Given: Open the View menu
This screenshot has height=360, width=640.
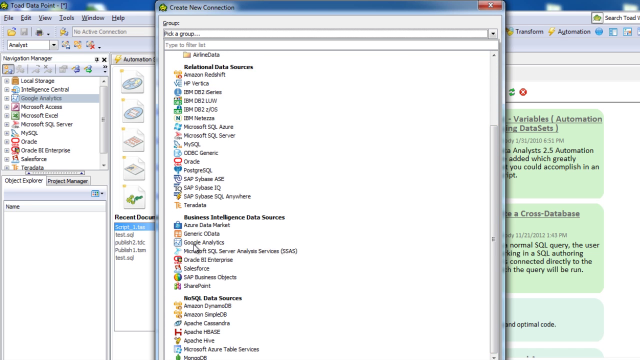Looking at the screenshot, I should pos(45,18).
